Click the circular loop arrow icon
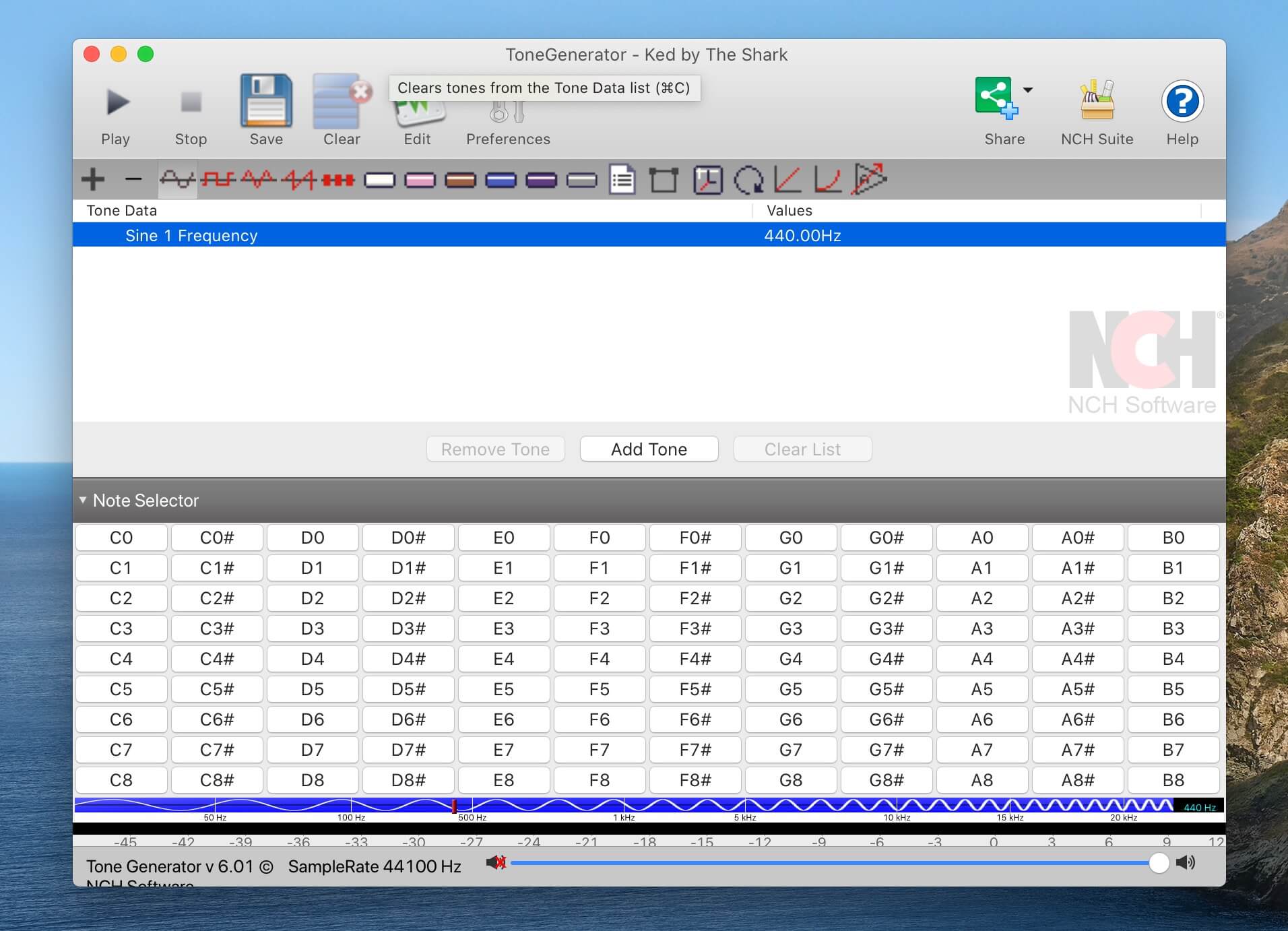 pyautogui.click(x=748, y=180)
